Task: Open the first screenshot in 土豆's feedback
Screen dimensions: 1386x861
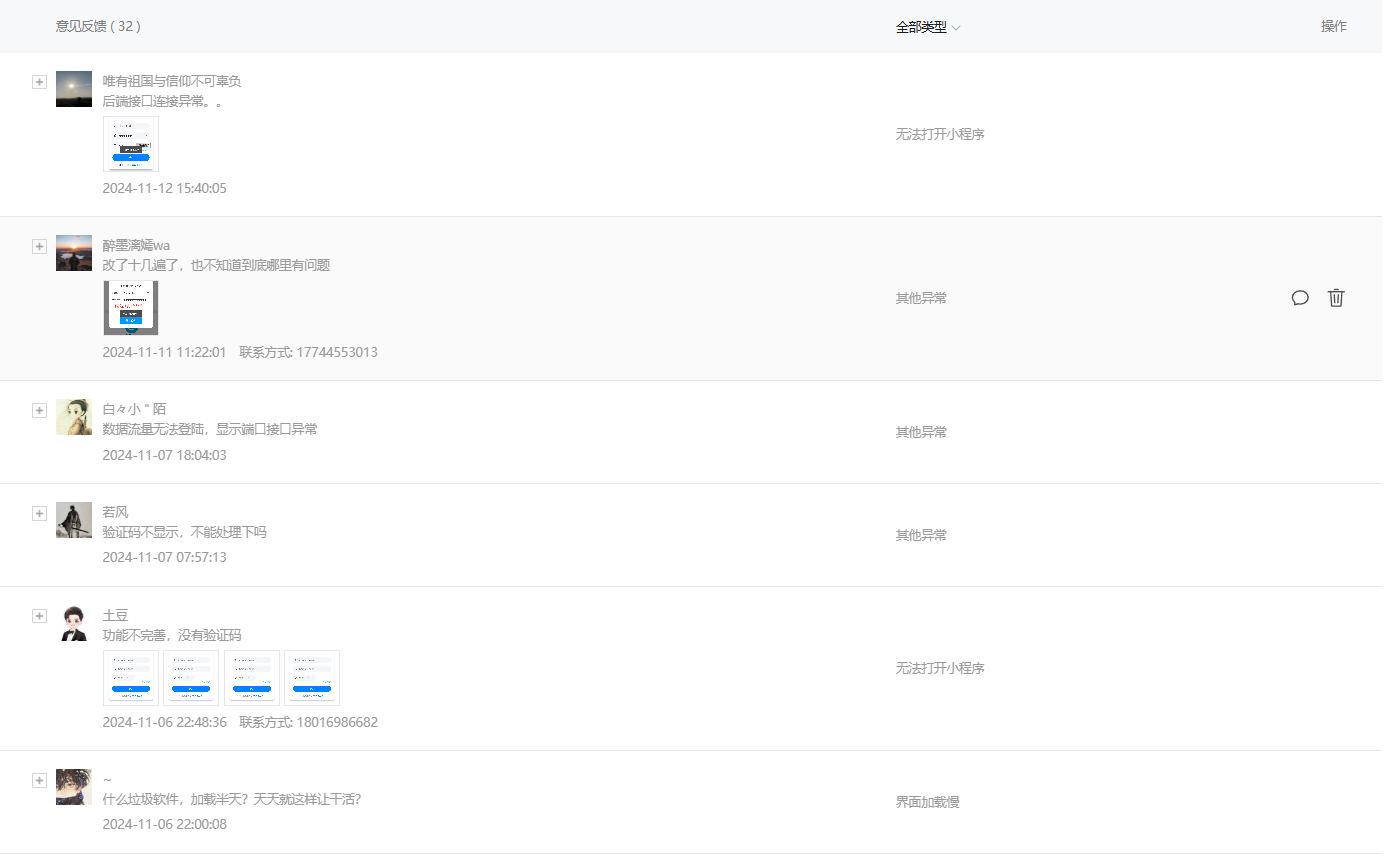Action: [x=131, y=678]
